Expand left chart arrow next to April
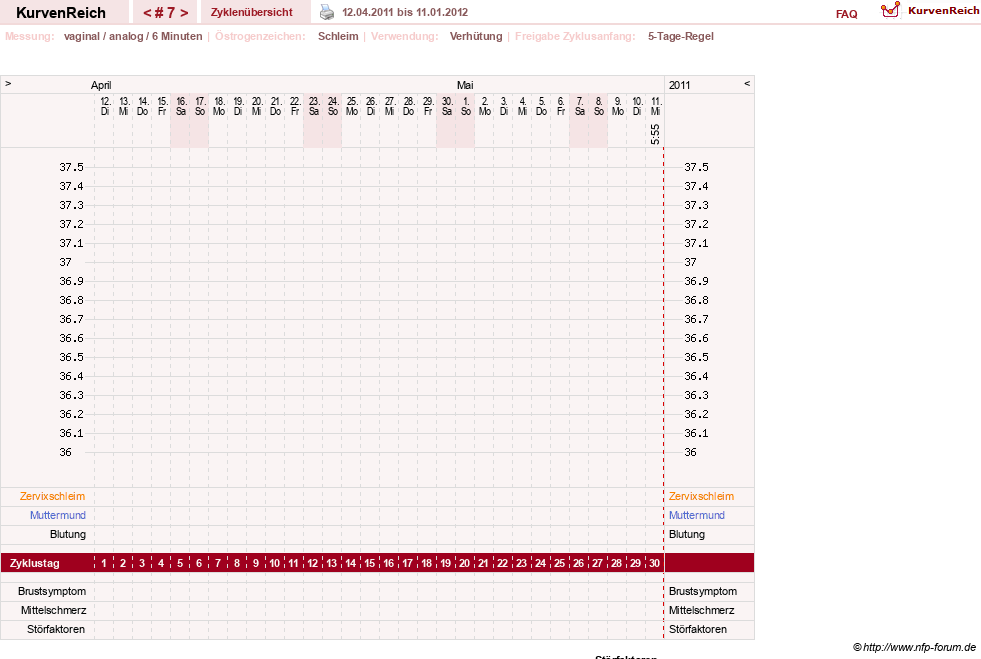This screenshot has width=981, height=659. point(8,83)
